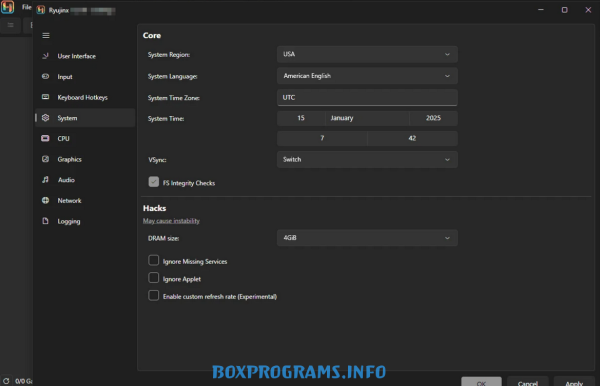Click the minute field showing 42

[x=412, y=138]
